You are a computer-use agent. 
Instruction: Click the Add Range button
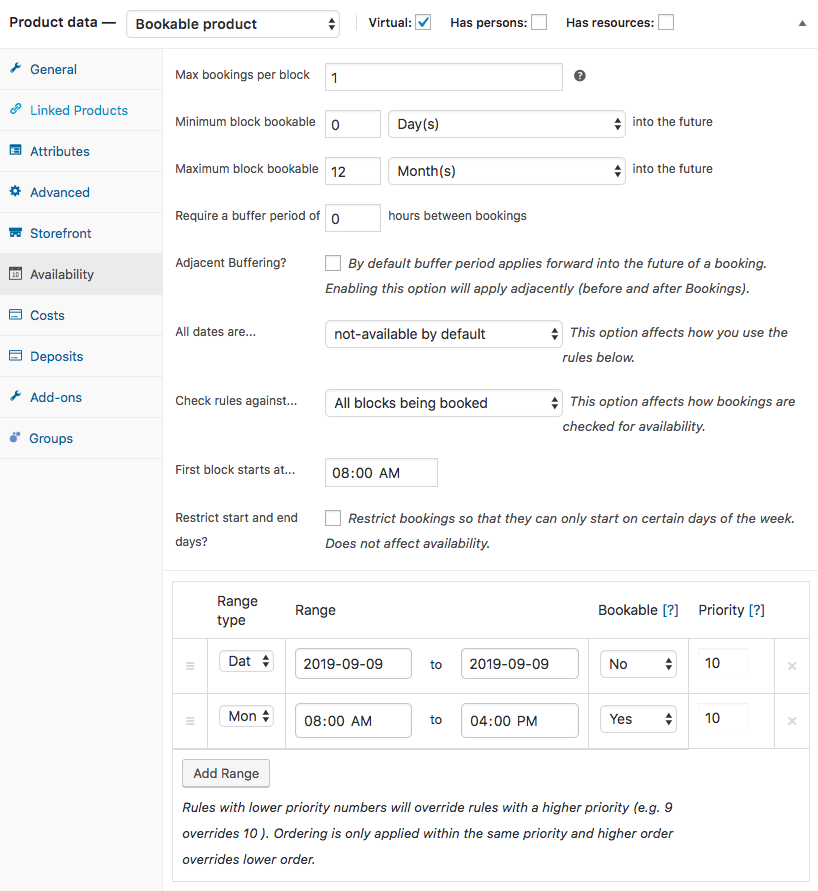pyautogui.click(x=226, y=773)
